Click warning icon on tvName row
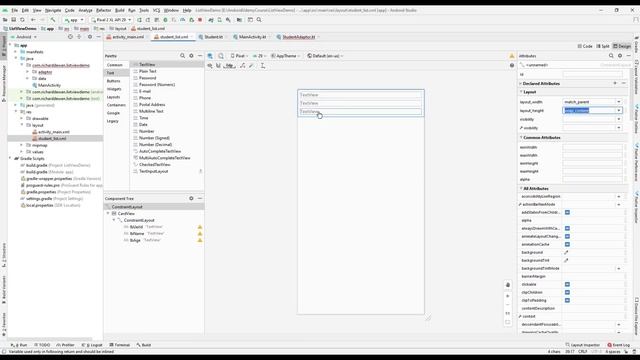 (x=200, y=233)
